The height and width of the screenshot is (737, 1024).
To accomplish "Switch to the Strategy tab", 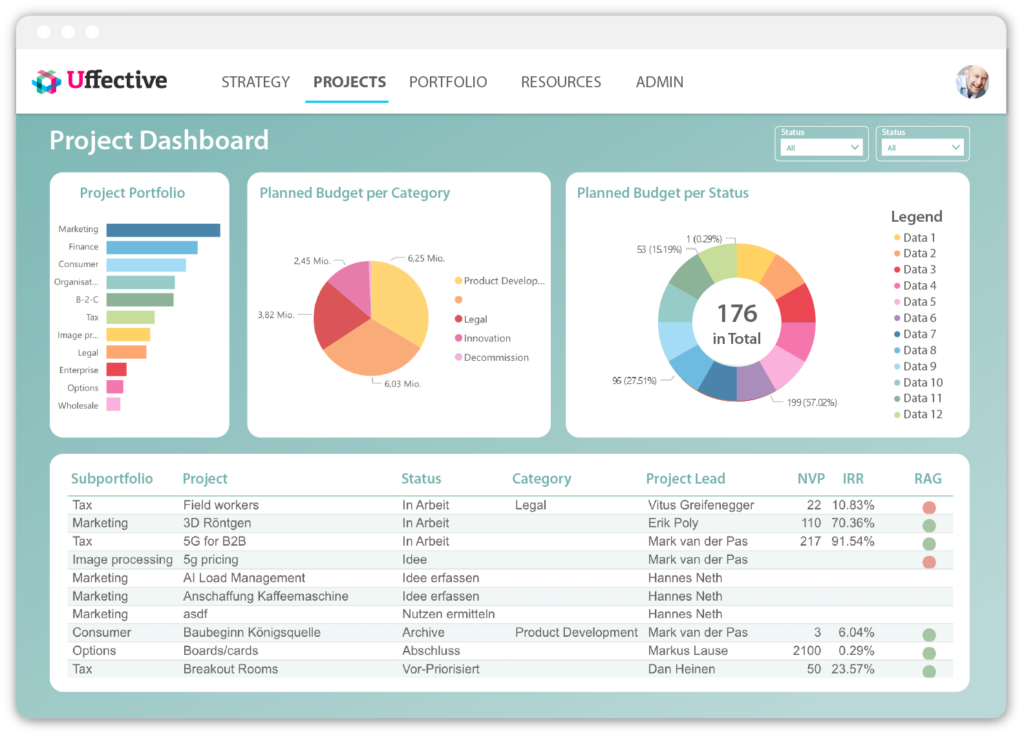I will click(x=255, y=82).
